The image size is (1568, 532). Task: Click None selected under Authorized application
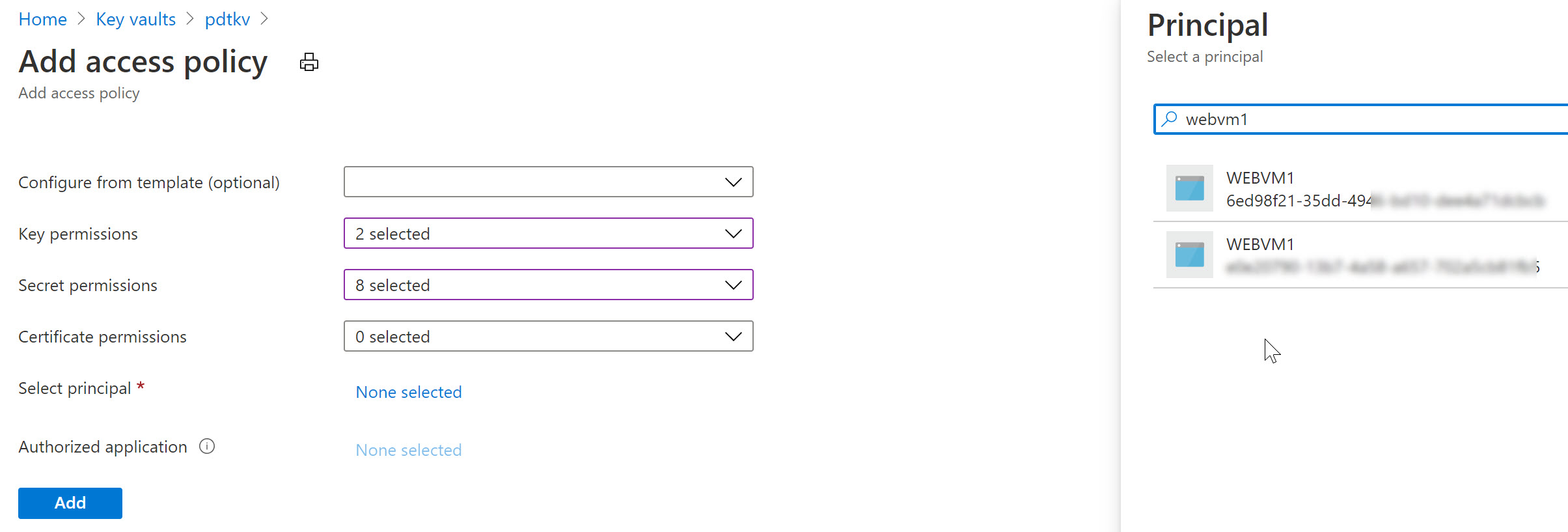408,449
